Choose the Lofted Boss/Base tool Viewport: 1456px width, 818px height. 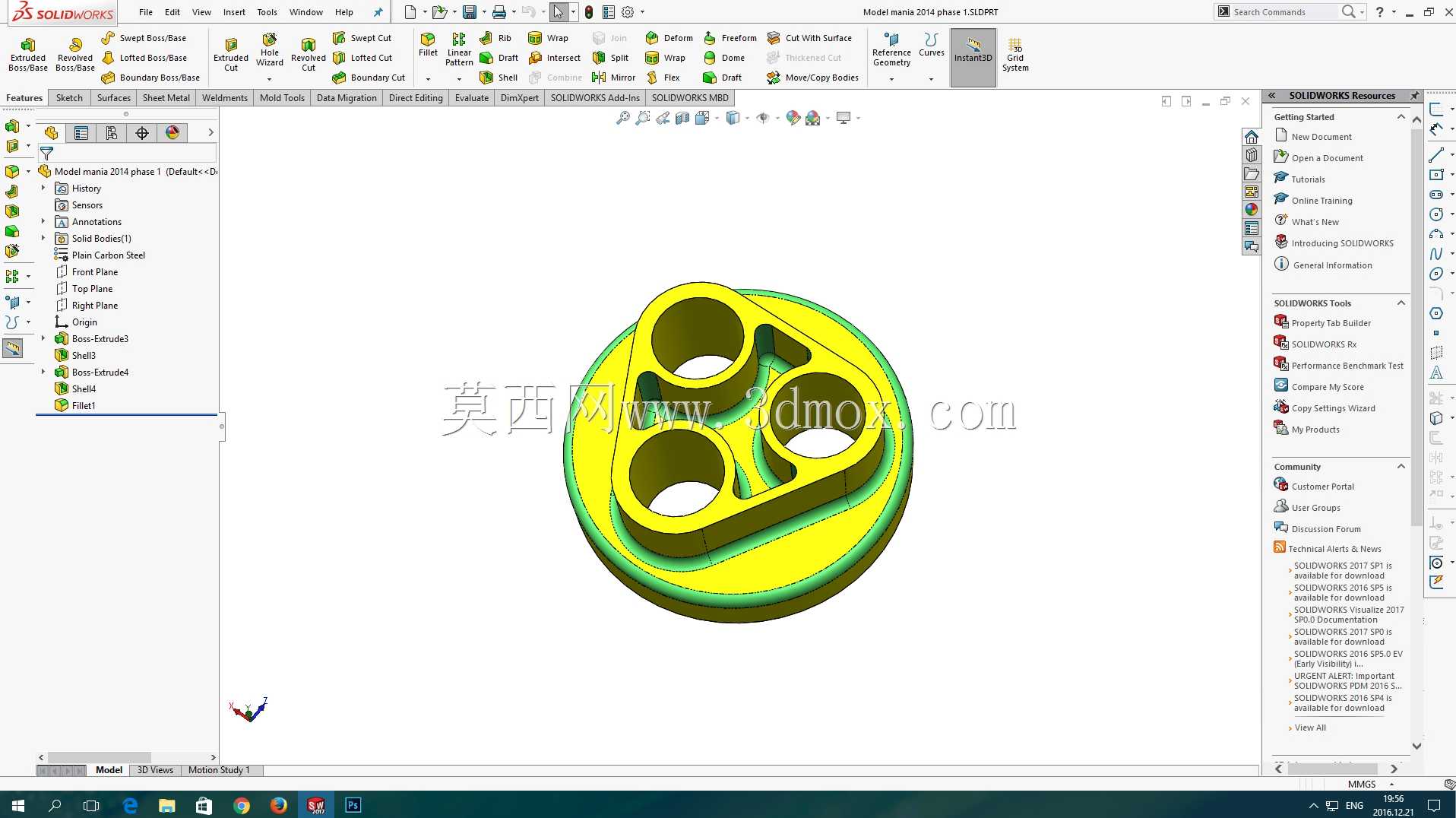pyautogui.click(x=144, y=58)
